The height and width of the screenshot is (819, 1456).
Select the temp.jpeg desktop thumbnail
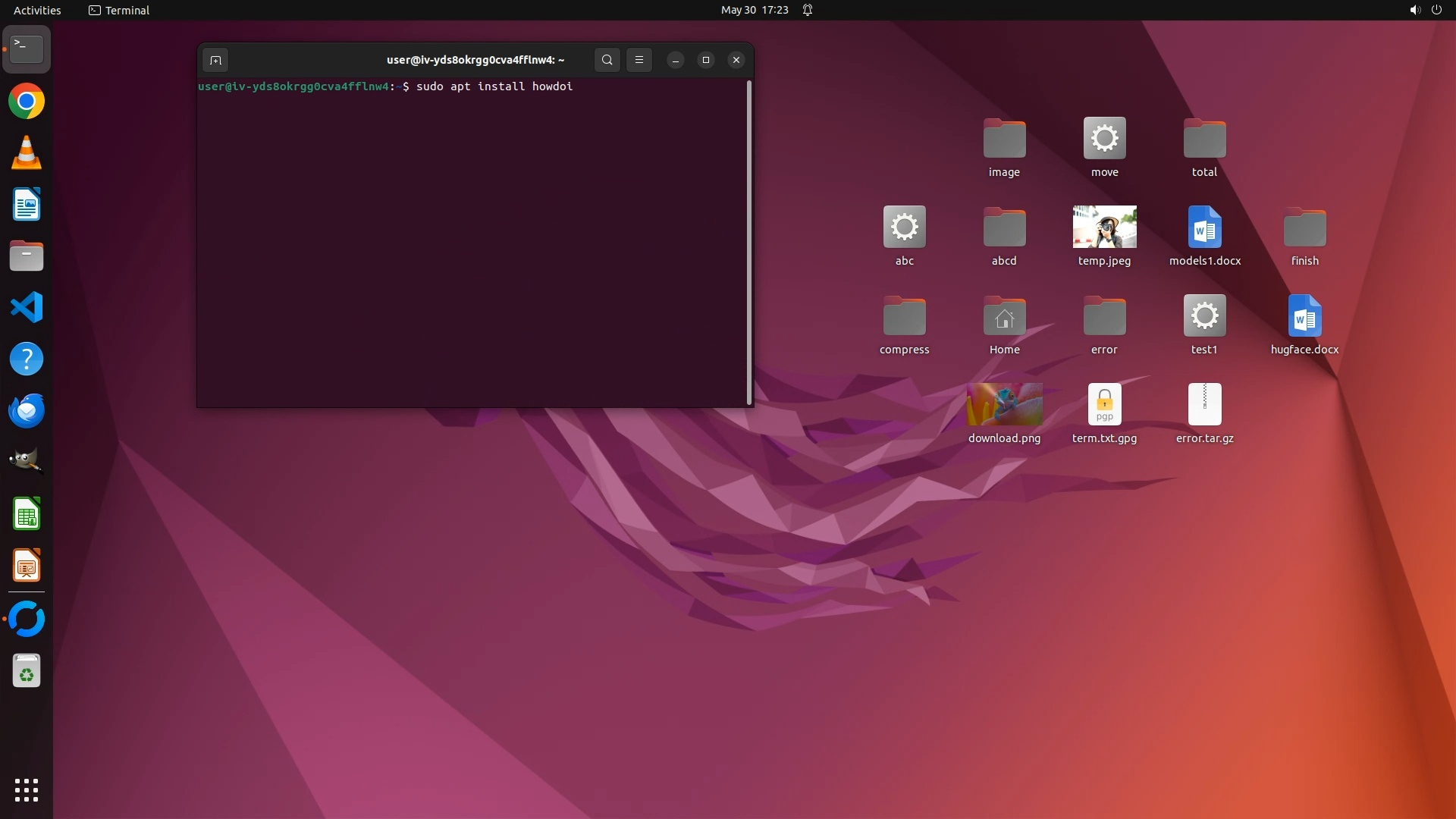(x=1104, y=227)
